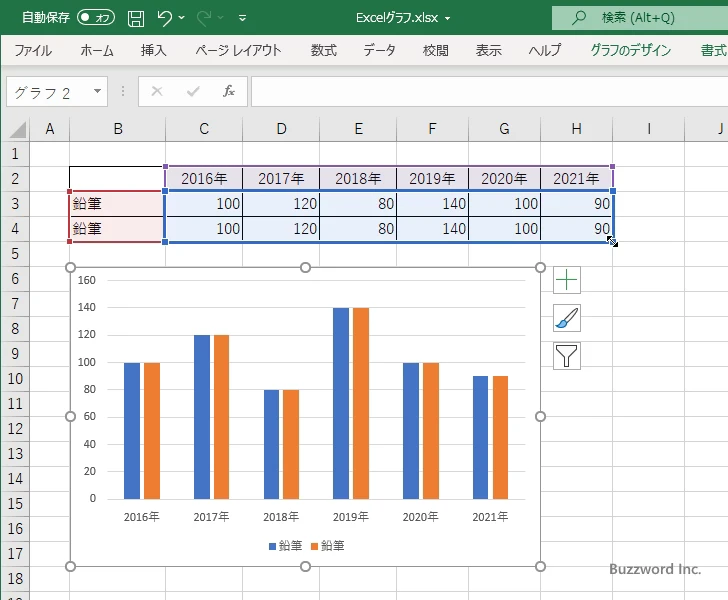Switch to the 挿入 ribbon tab
The image size is (728, 600).
pos(153,50)
